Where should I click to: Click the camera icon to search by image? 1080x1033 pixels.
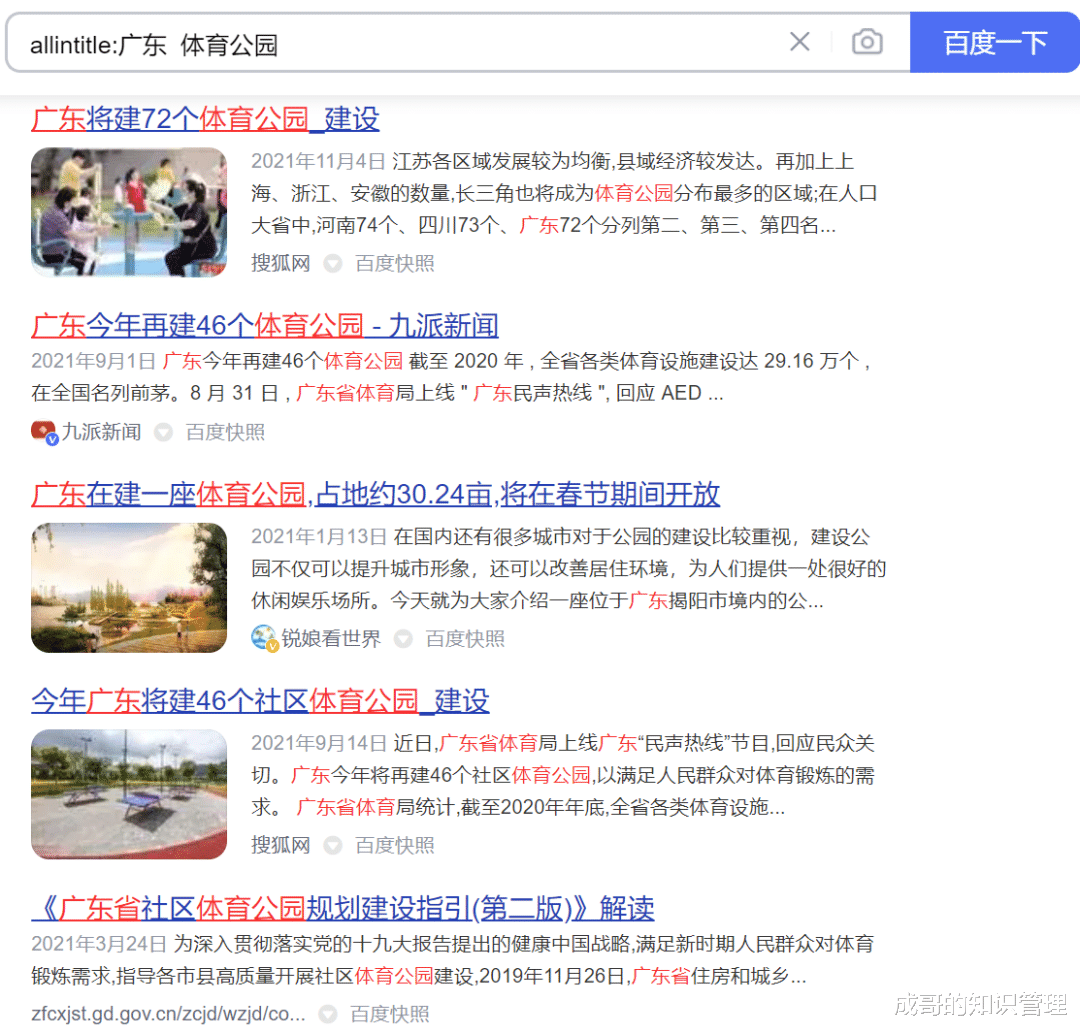(866, 42)
